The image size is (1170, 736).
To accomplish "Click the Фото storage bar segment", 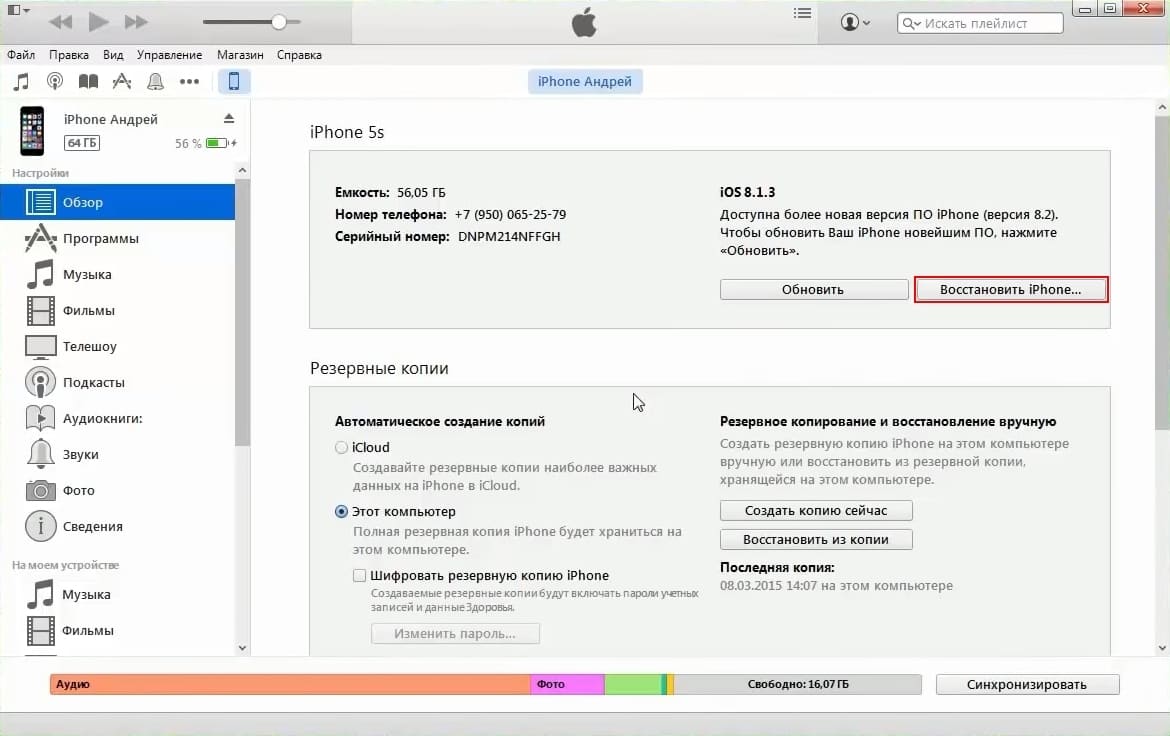I will pos(568,684).
